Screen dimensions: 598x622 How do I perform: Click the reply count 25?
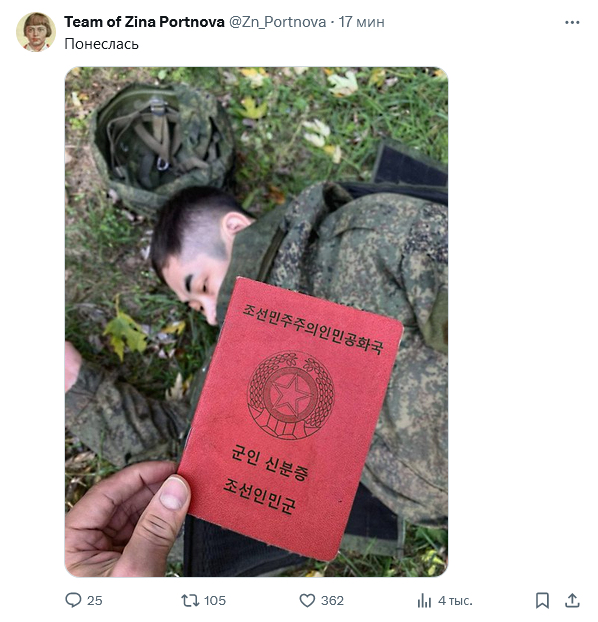94,601
